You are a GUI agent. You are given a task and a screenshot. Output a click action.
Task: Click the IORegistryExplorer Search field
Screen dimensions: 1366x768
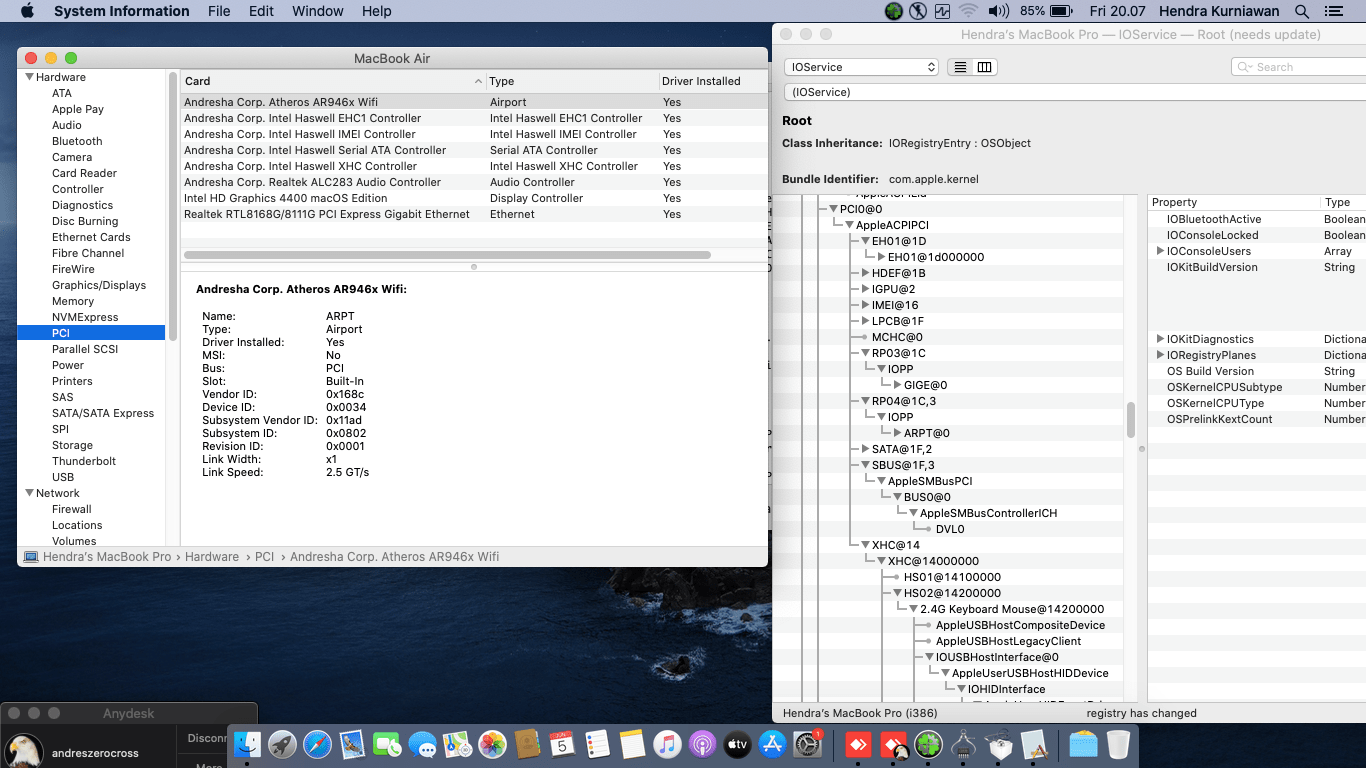click(1298, 67)
